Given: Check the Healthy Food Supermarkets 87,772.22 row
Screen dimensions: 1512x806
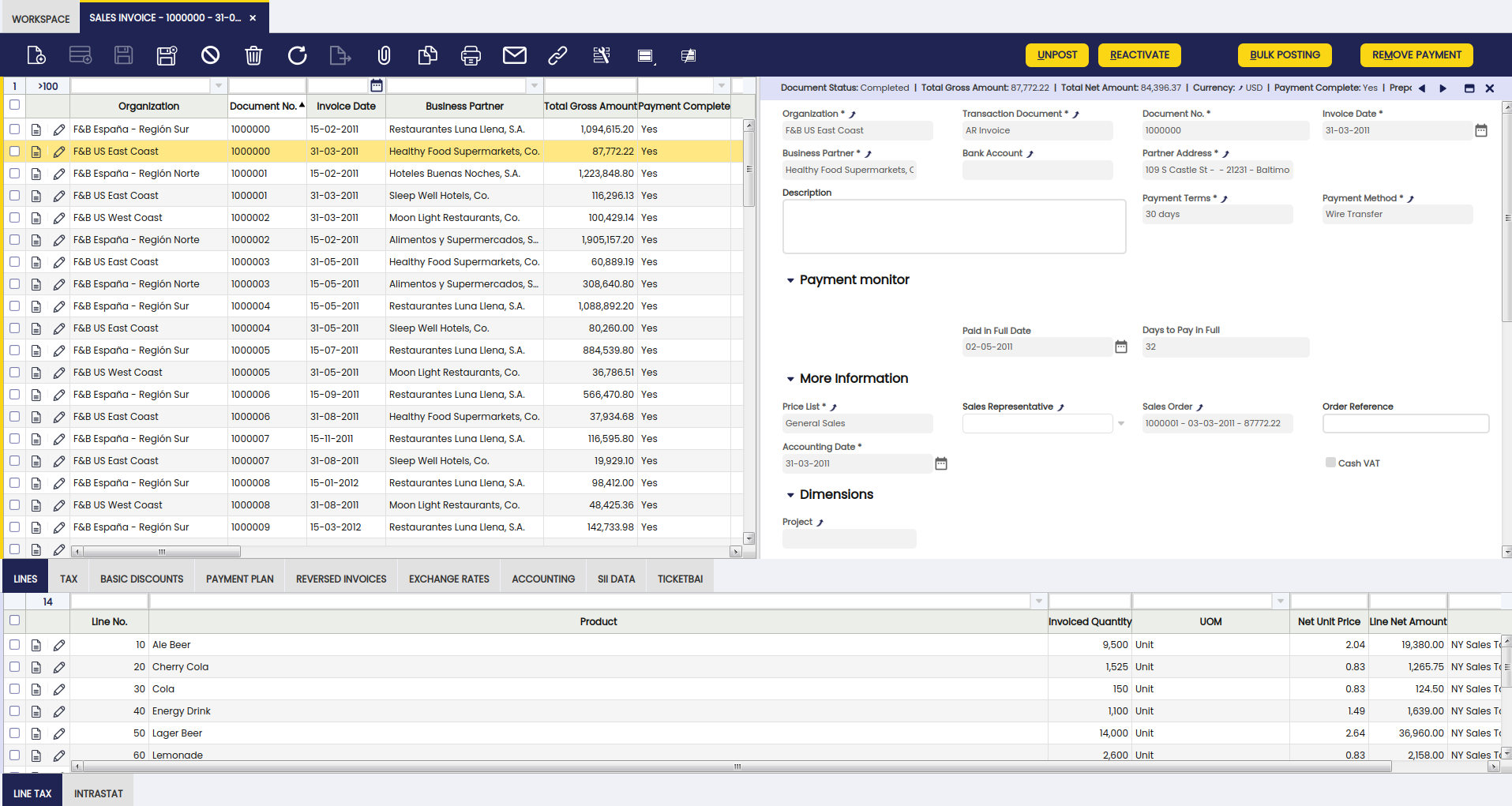Looking at the screenshot, I should [x=14, y=151].
